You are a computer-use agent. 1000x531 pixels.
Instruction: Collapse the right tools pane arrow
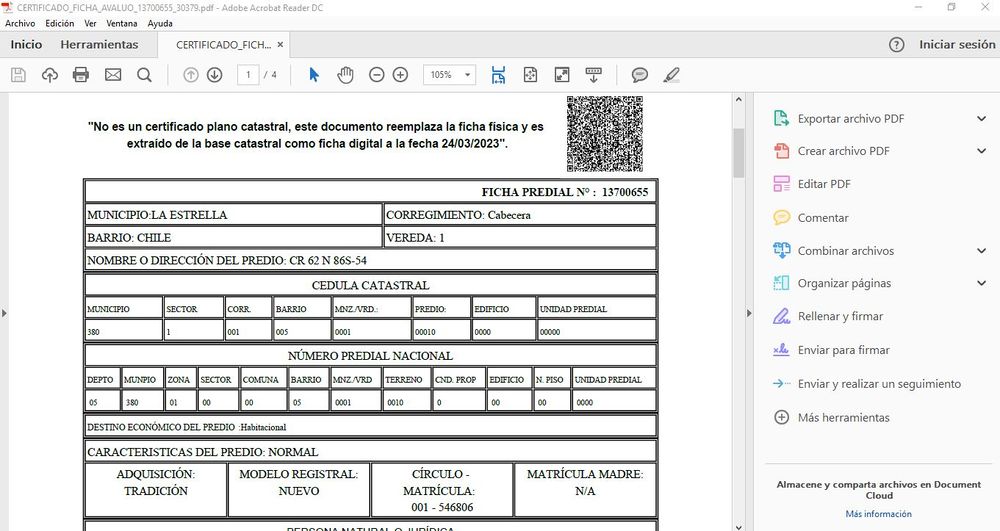(x=749, y=313)
